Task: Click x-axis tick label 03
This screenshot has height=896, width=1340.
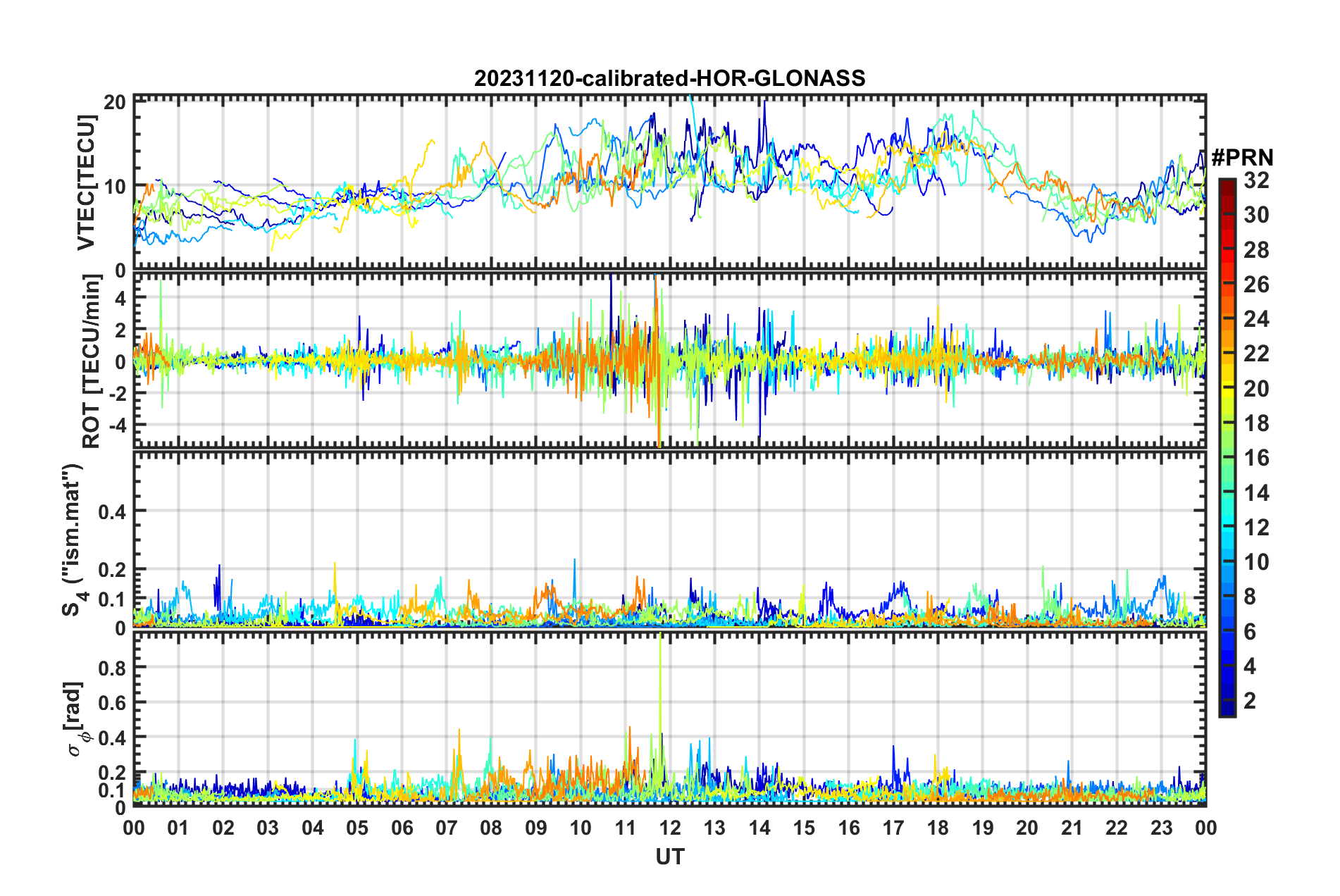Action: click(268, 828)
